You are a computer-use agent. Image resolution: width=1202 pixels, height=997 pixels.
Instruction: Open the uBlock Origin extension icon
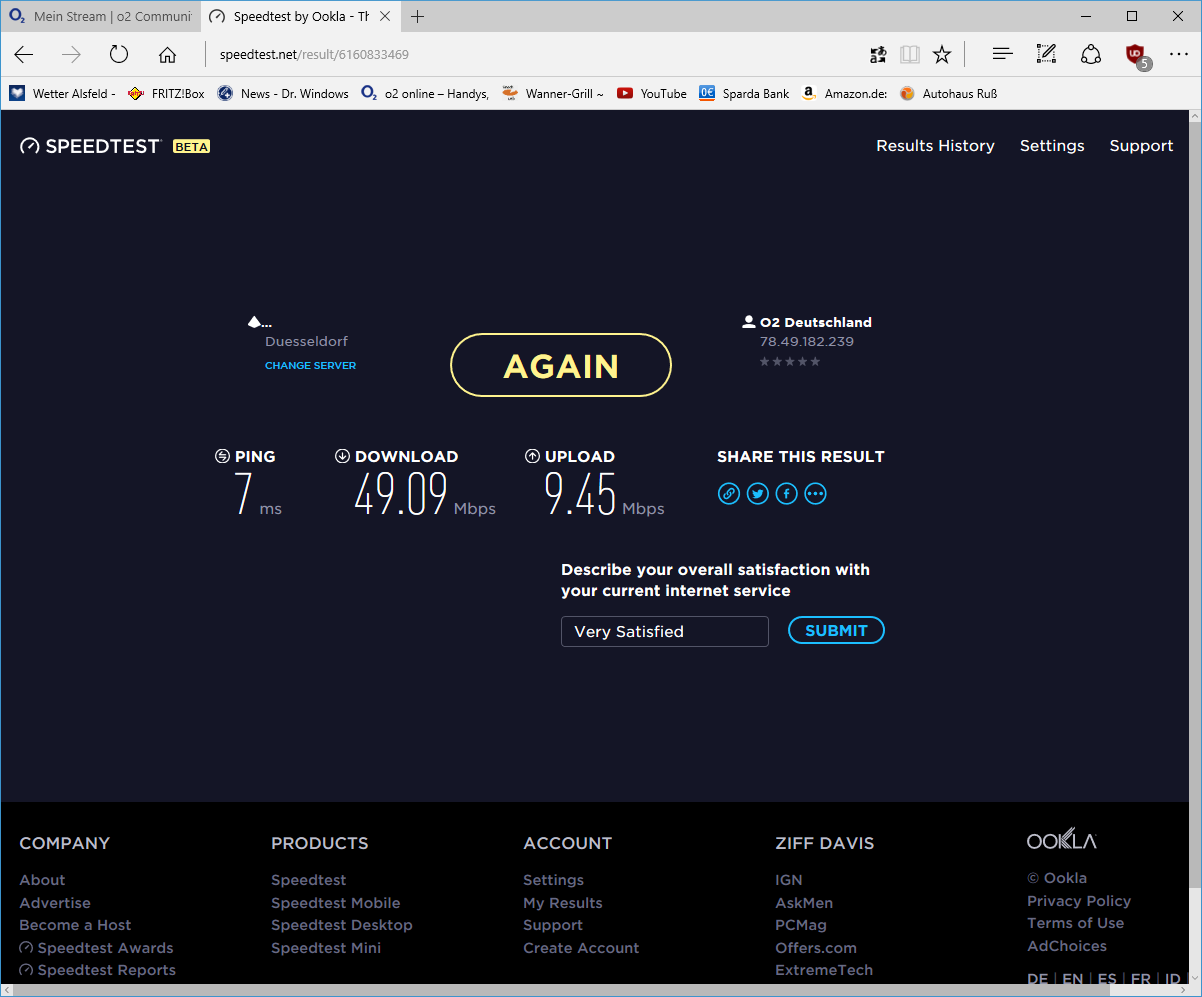point(1136,56)
